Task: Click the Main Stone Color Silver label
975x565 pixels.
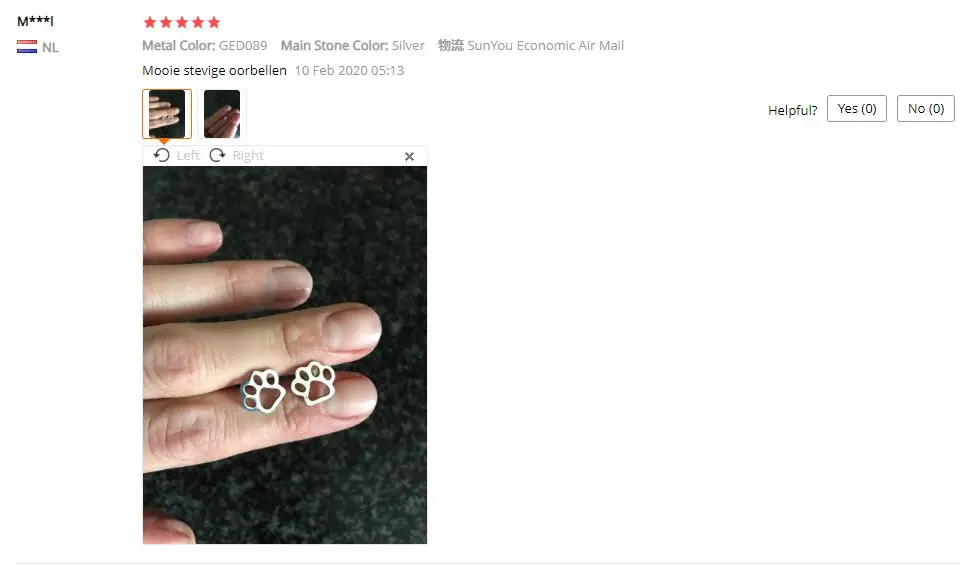Action: pos(353,45)
